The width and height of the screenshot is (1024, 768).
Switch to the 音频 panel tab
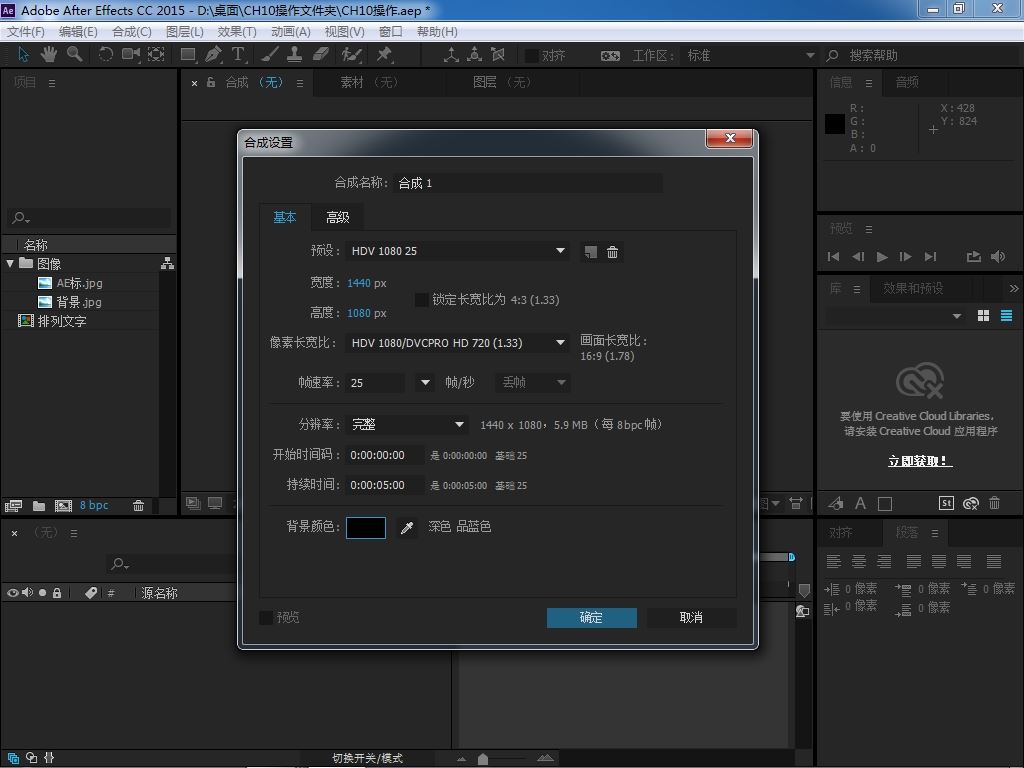click(907, 82)
